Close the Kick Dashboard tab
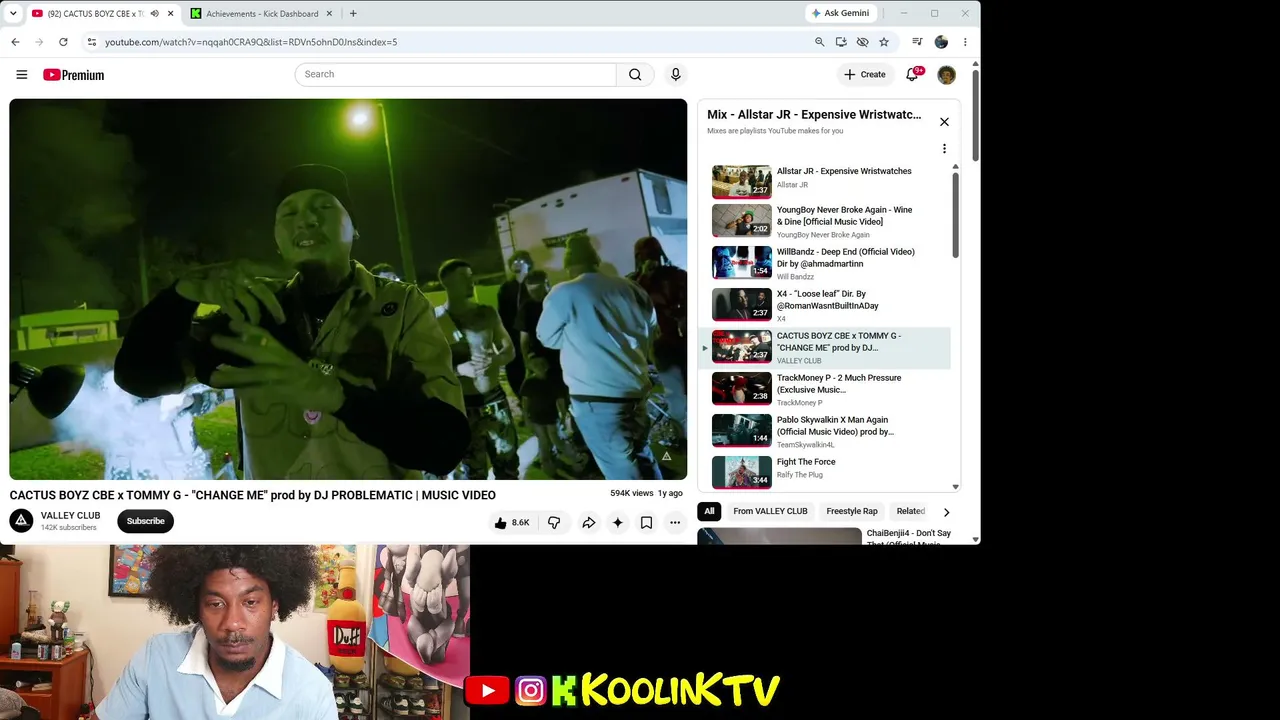This screenshot has width=1280, height=720. click(331, 14)
